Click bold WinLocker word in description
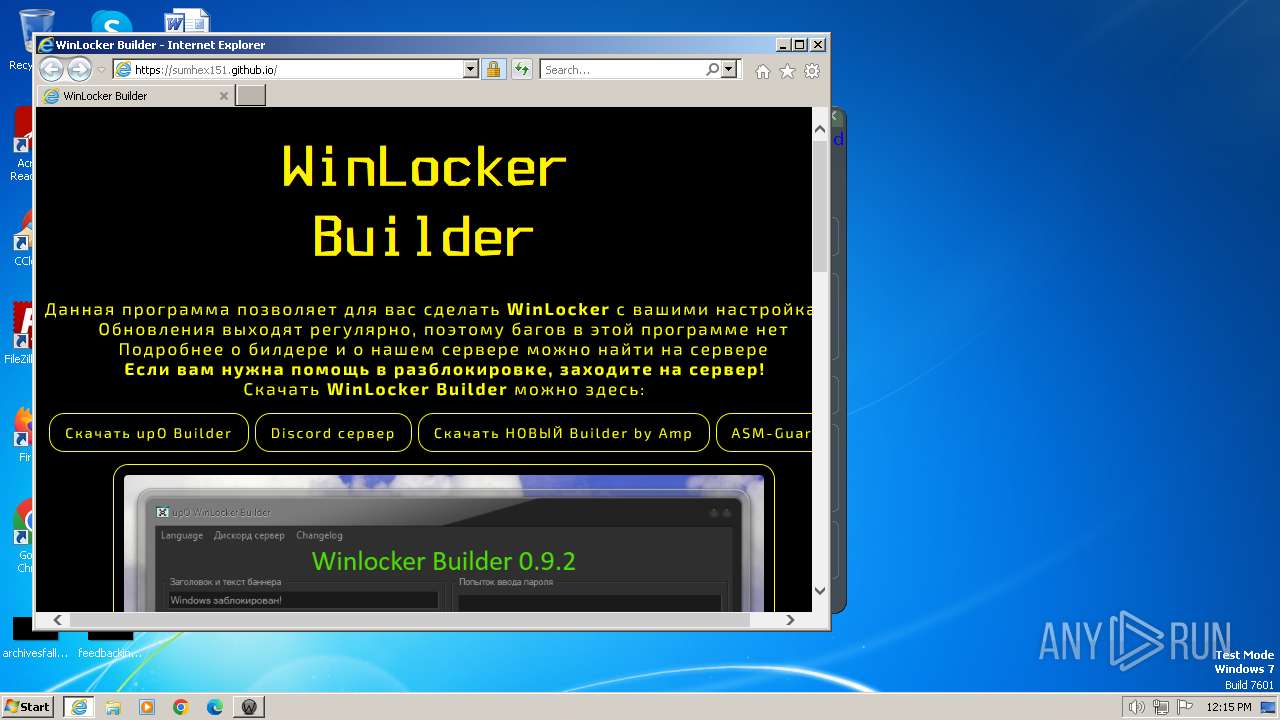This screenshot has height=720, width=1280. click(x=558, y=310)
